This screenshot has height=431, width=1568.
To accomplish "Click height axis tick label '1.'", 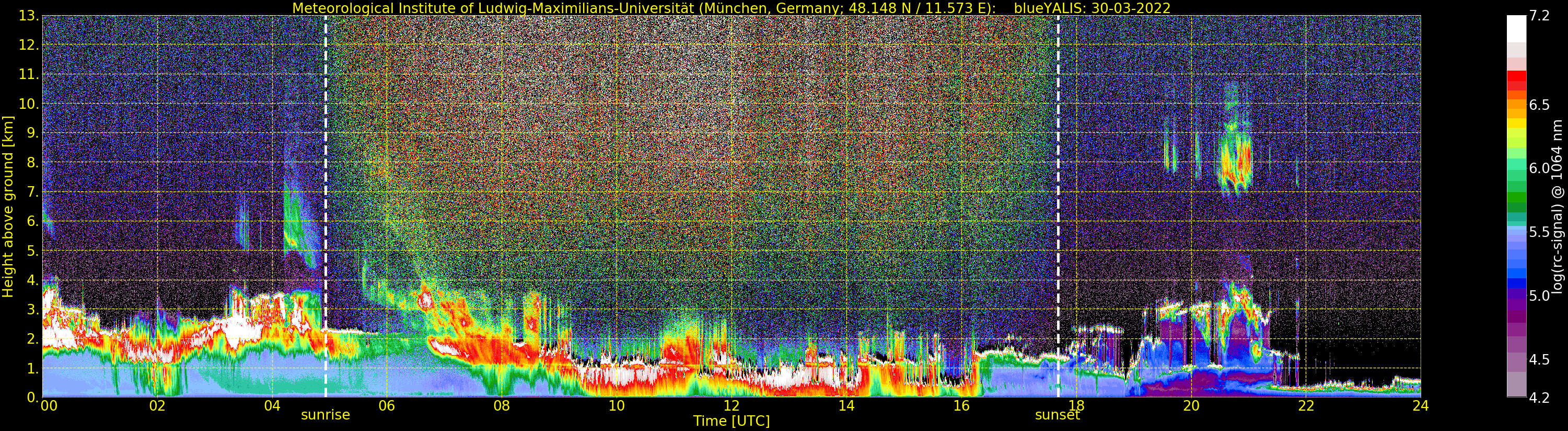I will 33,368.
